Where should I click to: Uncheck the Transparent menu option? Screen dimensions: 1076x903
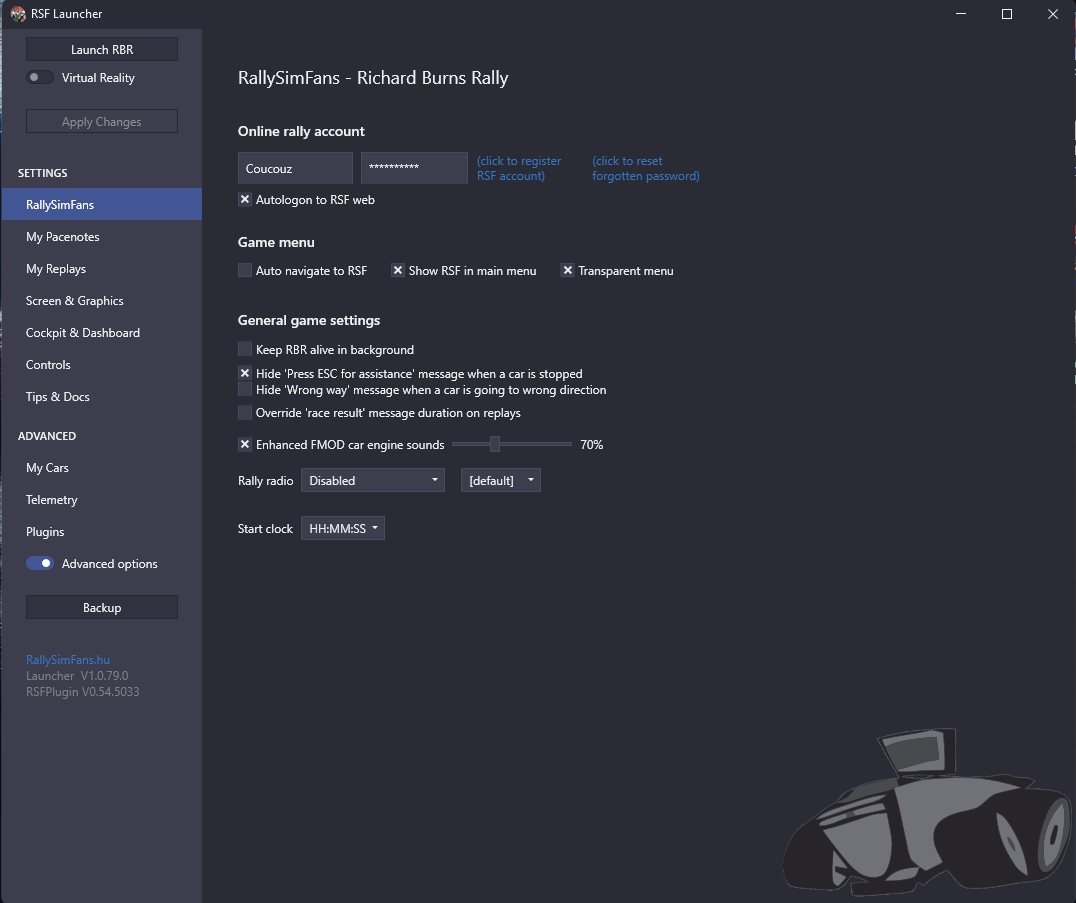(x=568, y=271)
